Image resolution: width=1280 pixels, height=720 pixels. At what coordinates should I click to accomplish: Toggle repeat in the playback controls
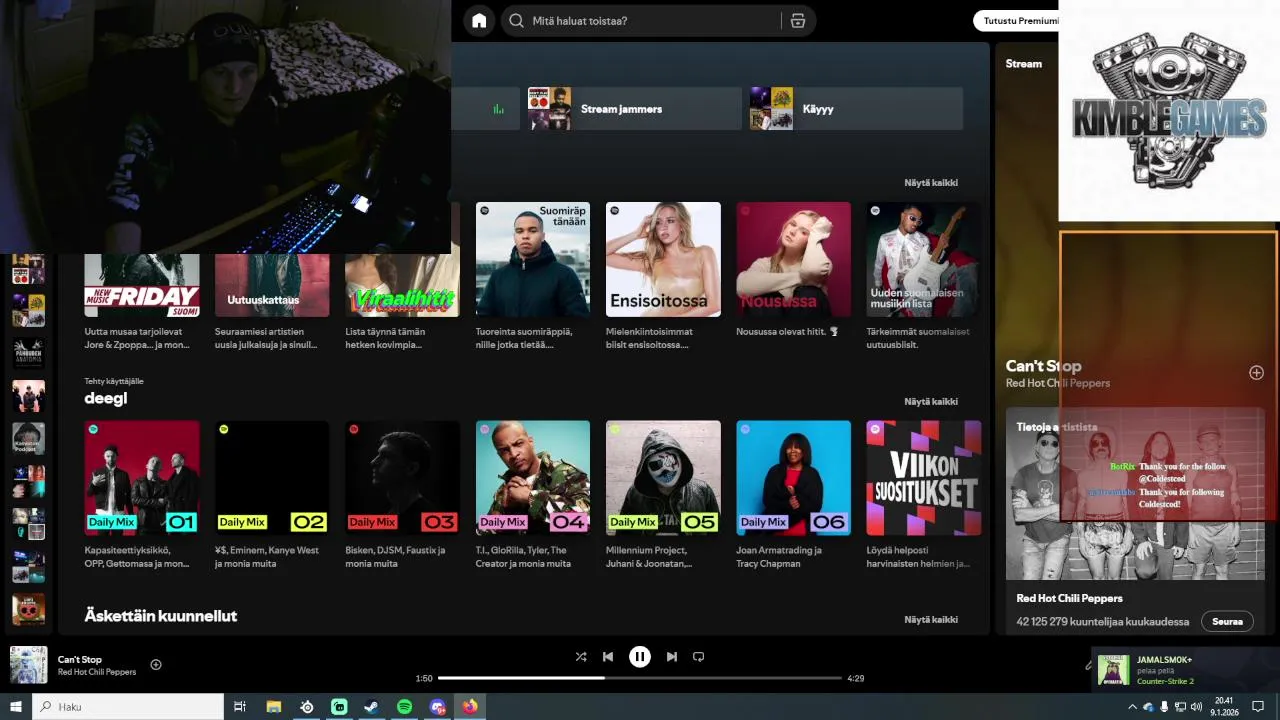699,657
